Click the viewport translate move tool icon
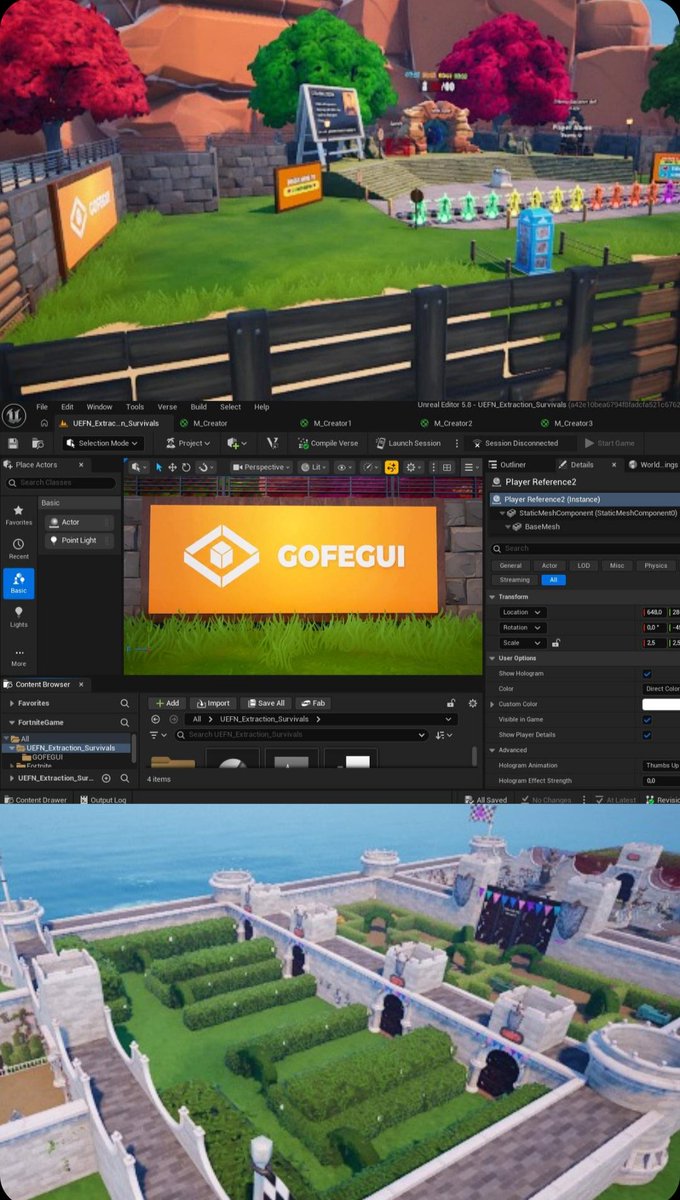The image size is (680, 1200). [x=172, y=467]
